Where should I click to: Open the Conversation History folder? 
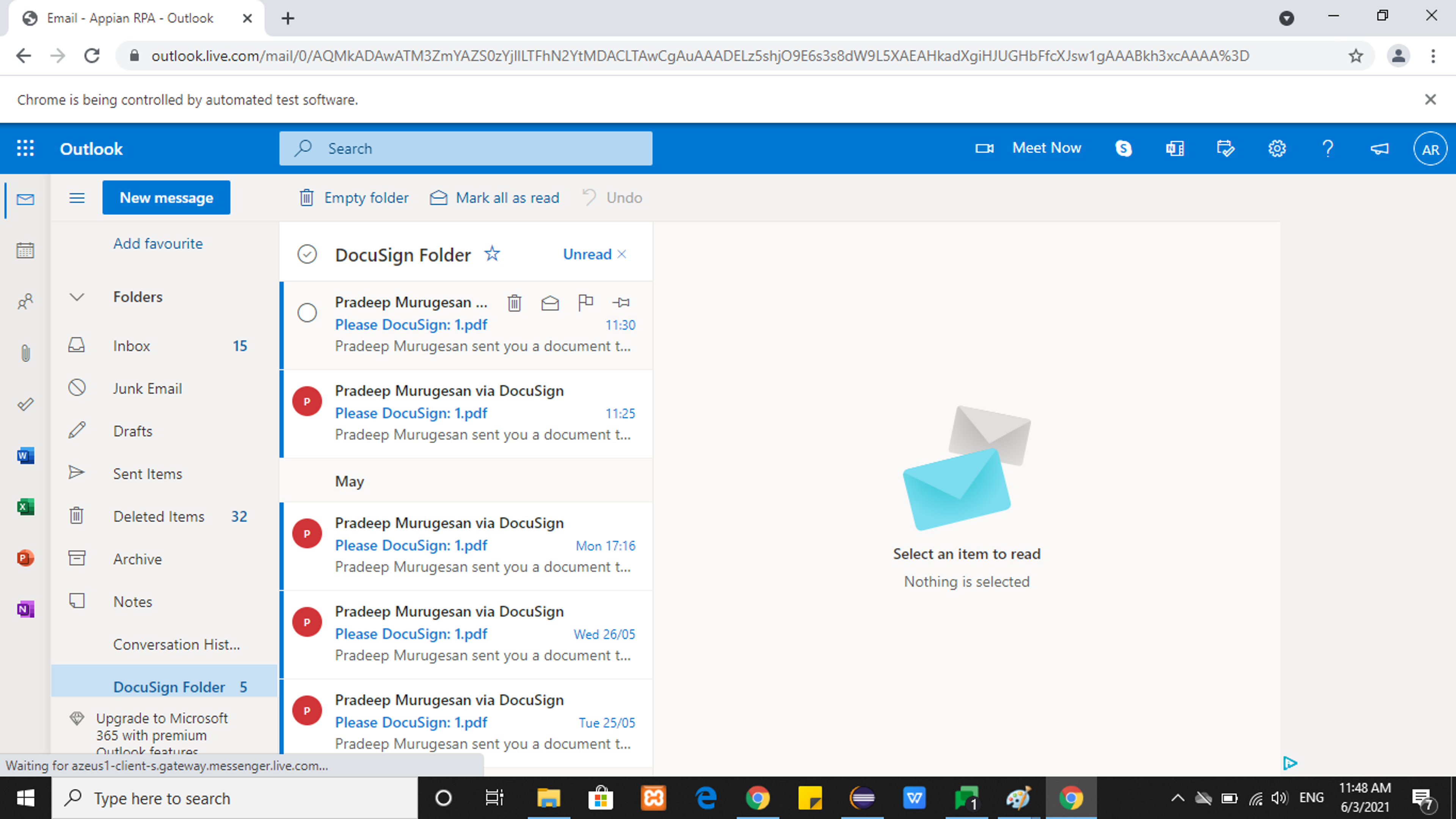pos(164,644)
